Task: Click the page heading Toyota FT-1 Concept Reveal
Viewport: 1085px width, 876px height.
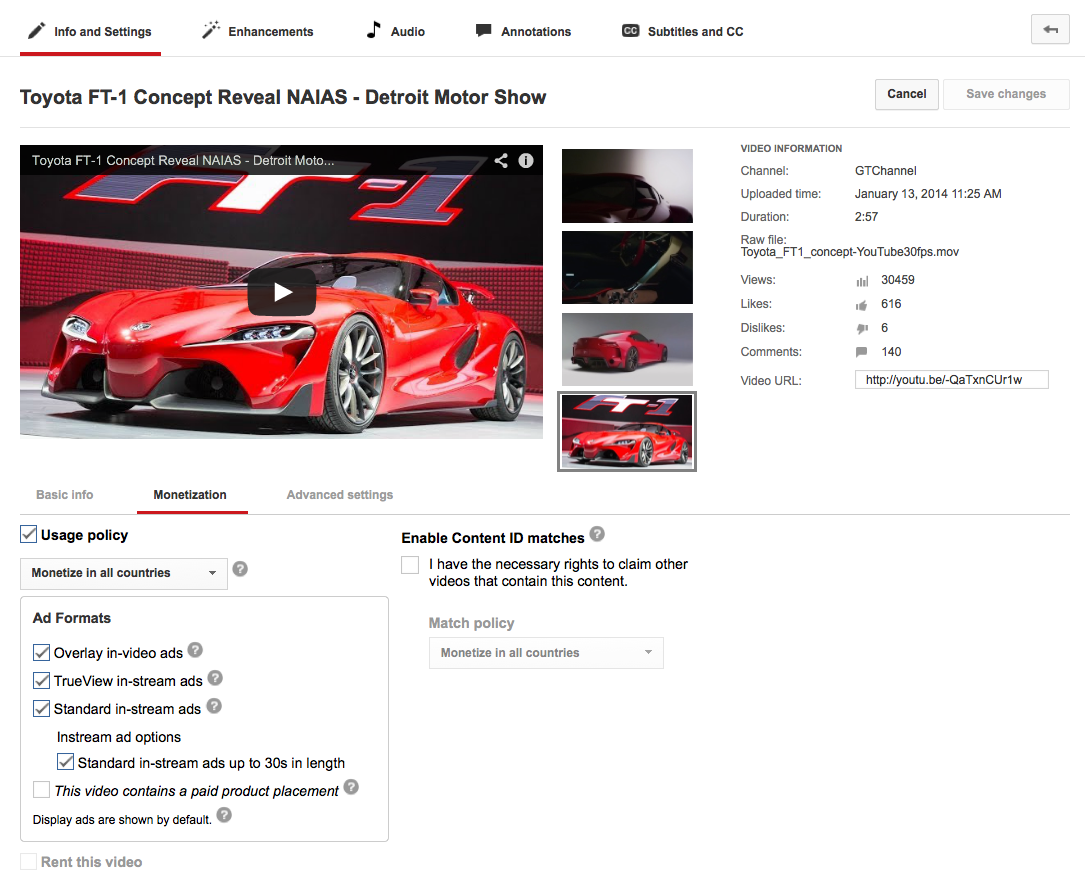Action: tap(283, 97)
